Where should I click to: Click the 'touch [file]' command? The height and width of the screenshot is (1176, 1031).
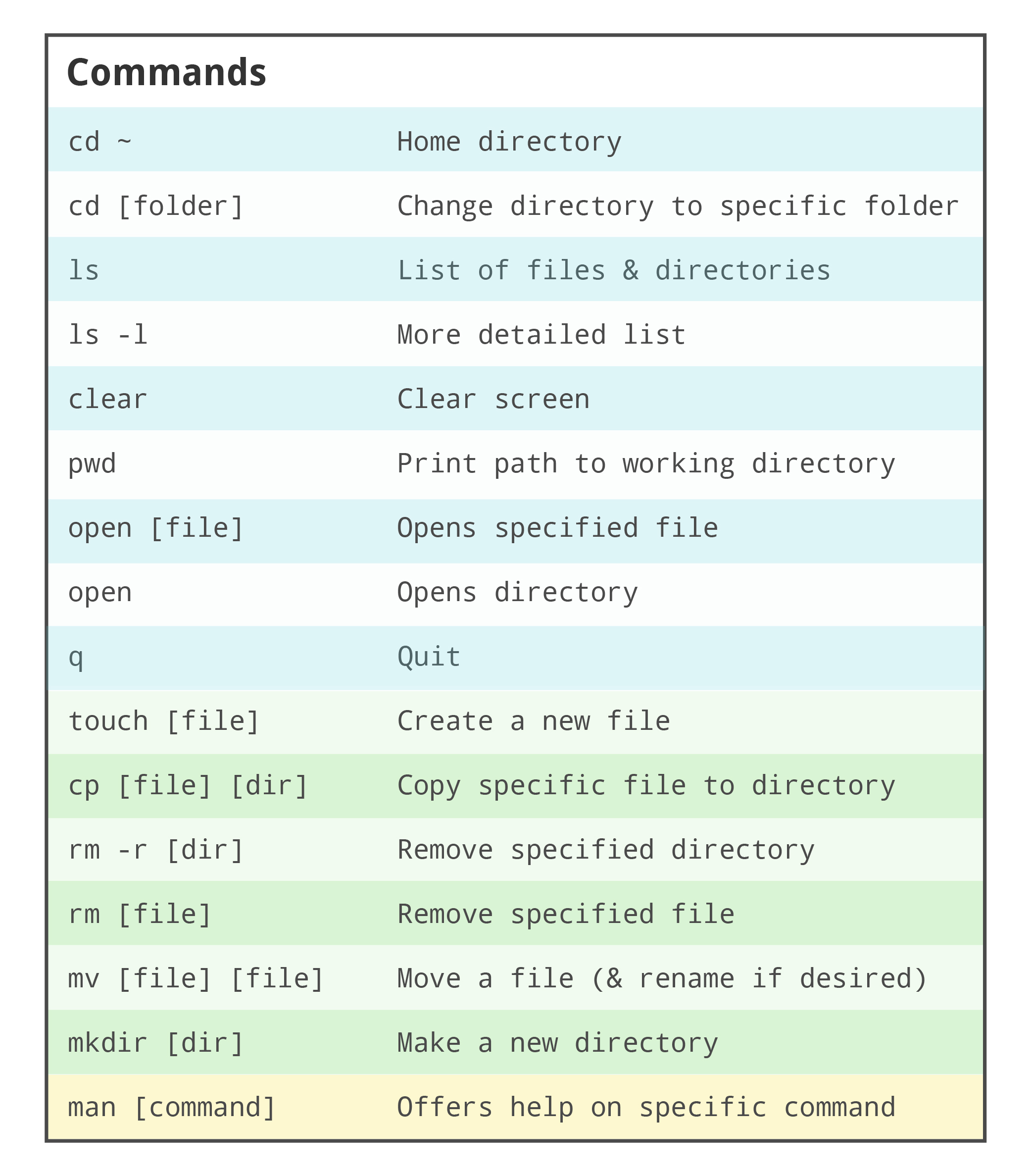coord(164,721)
